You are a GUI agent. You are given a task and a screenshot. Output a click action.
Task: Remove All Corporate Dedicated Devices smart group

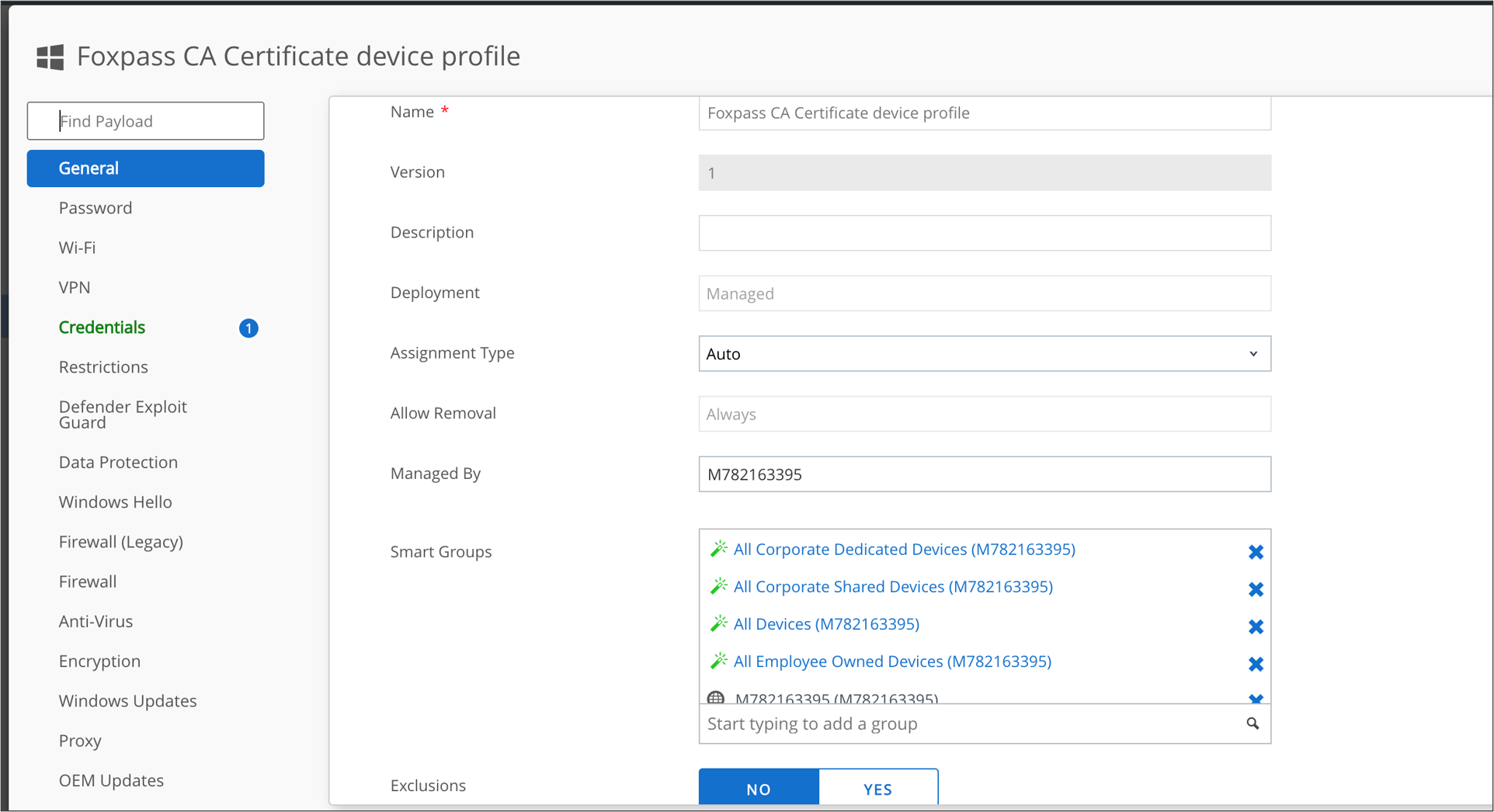pyautogui.click(x=1256, y=552)
